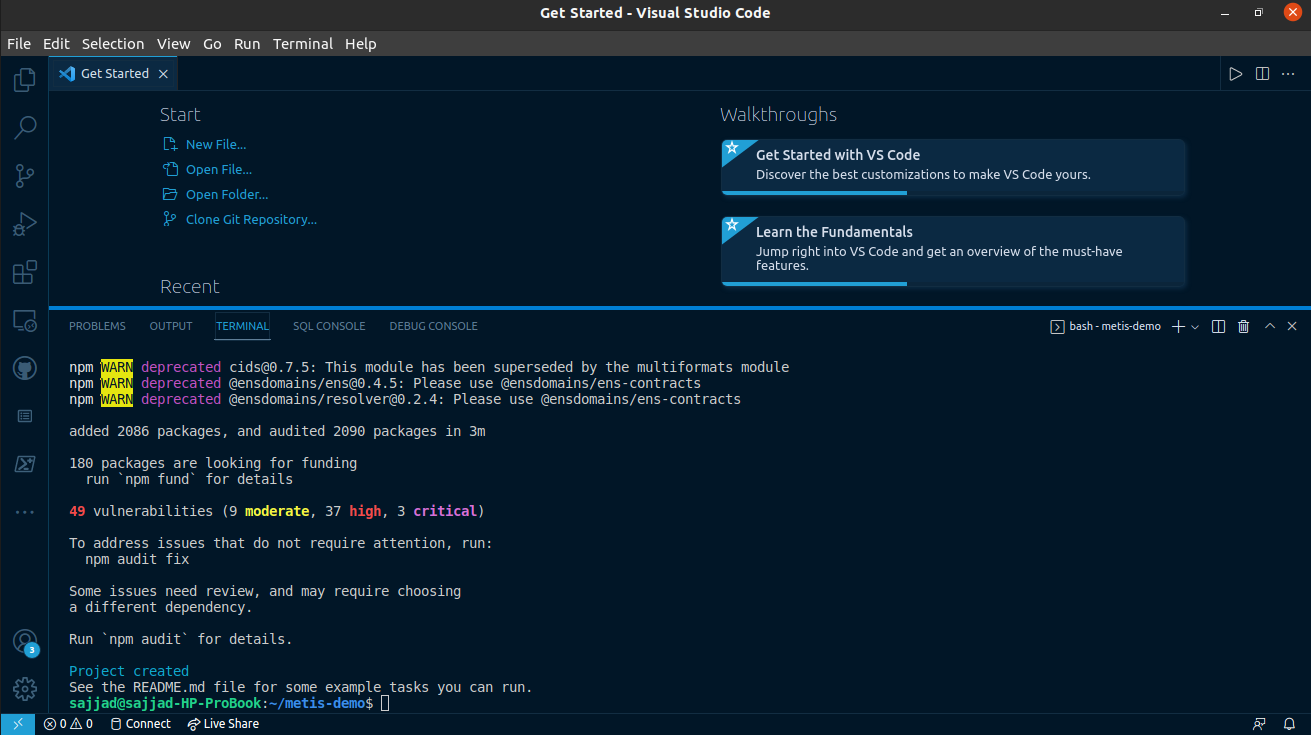The width and height of the screenshot is (1311, 735).
Task: Open the File menu
Action: [19, 44]
